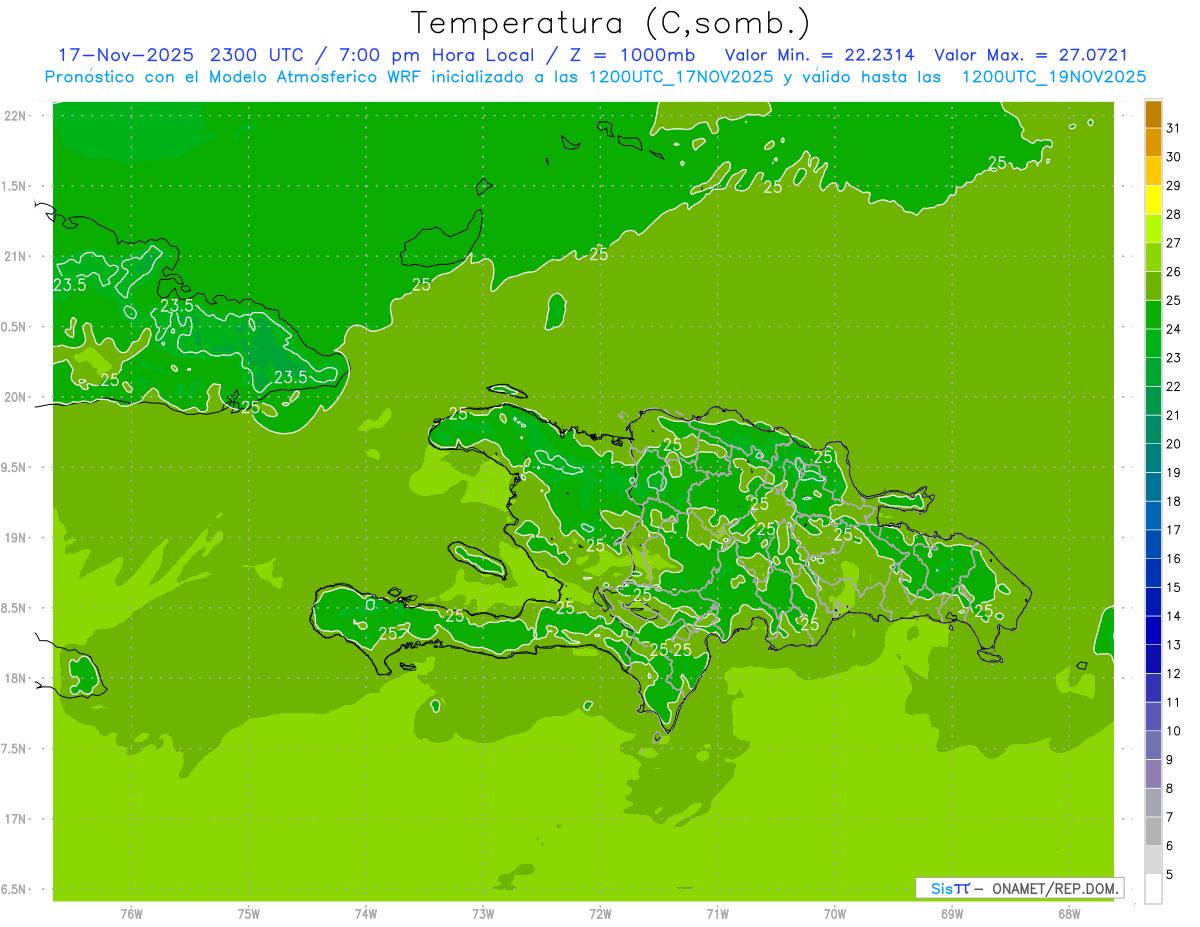Click the 18N latitude axis label
This screenshot has height=927, width=1200.
[14, 679]
